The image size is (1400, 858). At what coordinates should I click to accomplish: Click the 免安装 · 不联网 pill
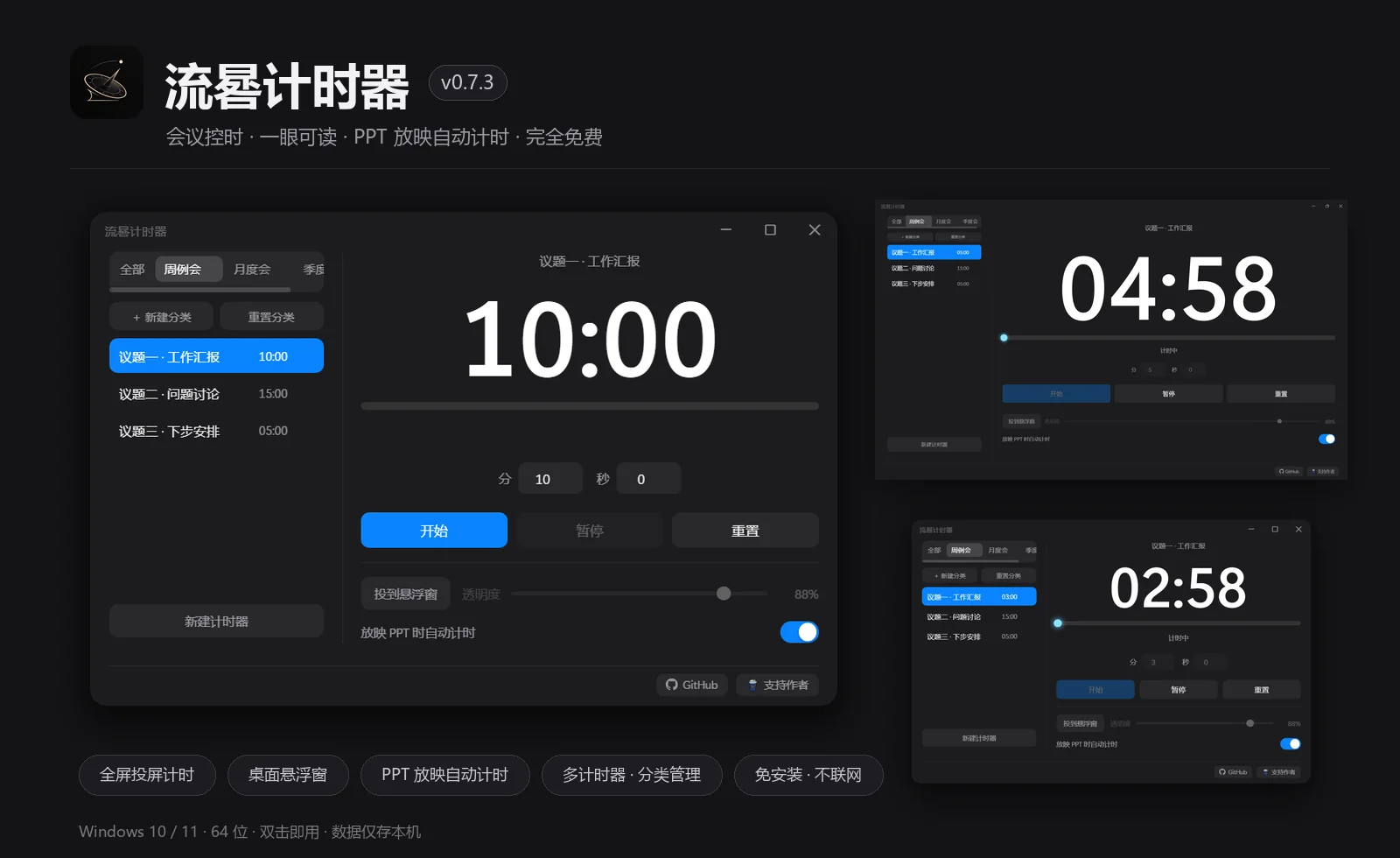pos(808,775)
